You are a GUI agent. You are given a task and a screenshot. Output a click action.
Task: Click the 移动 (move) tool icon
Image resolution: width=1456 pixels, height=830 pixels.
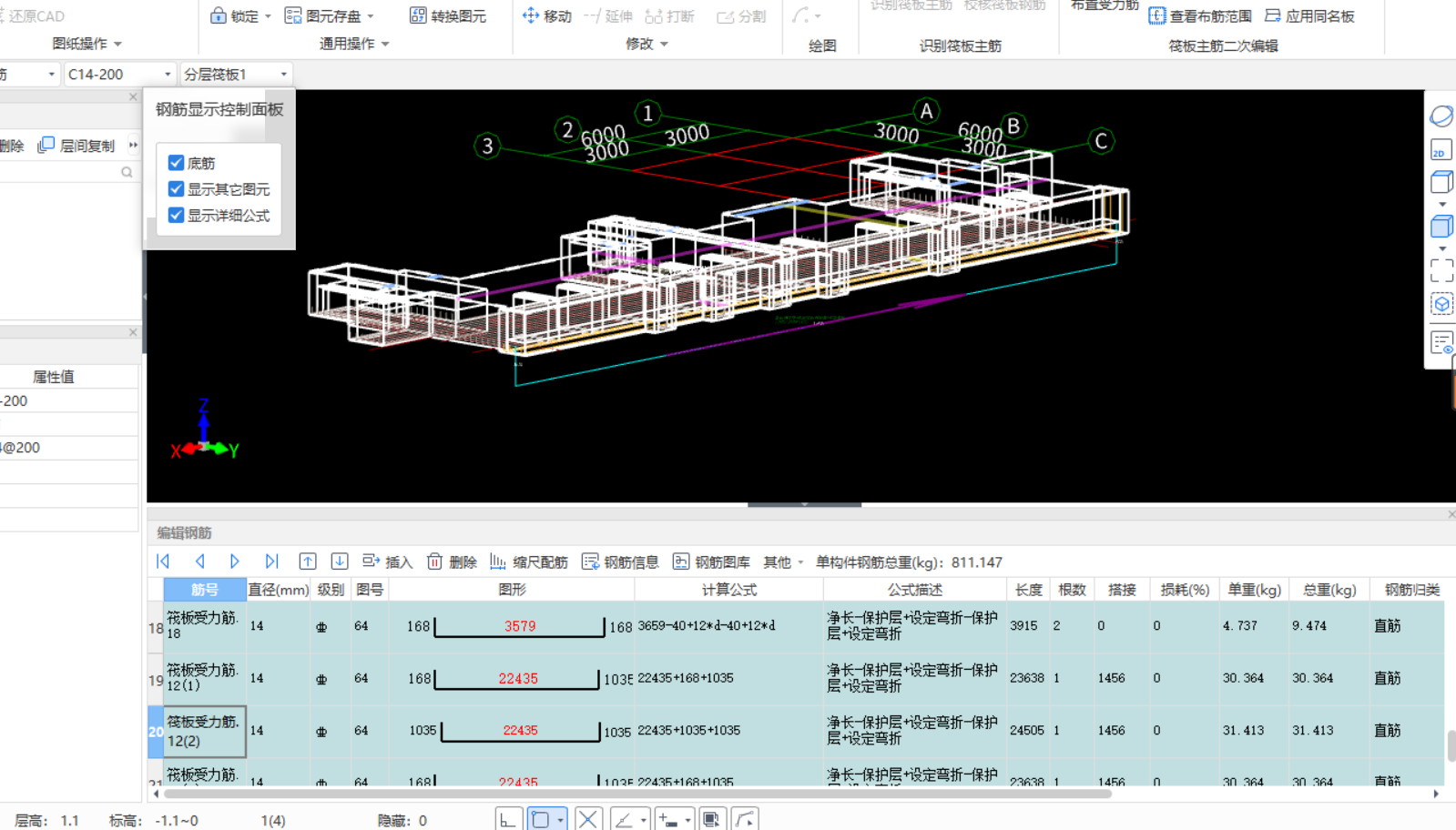(x=531, y=15)
